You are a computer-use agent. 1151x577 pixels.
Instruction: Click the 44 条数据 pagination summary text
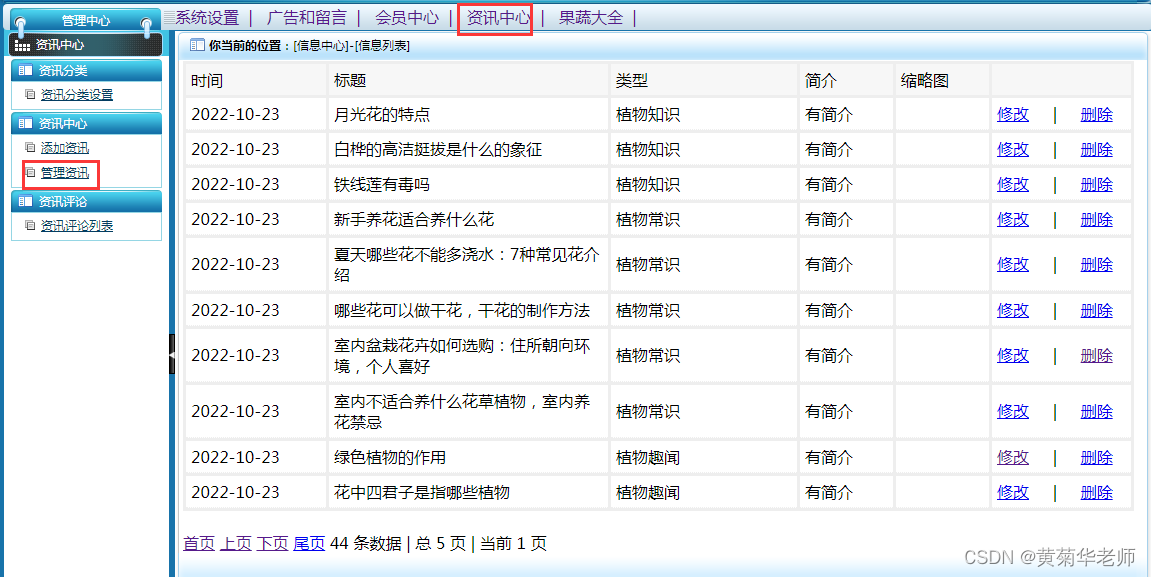point(366,543)
